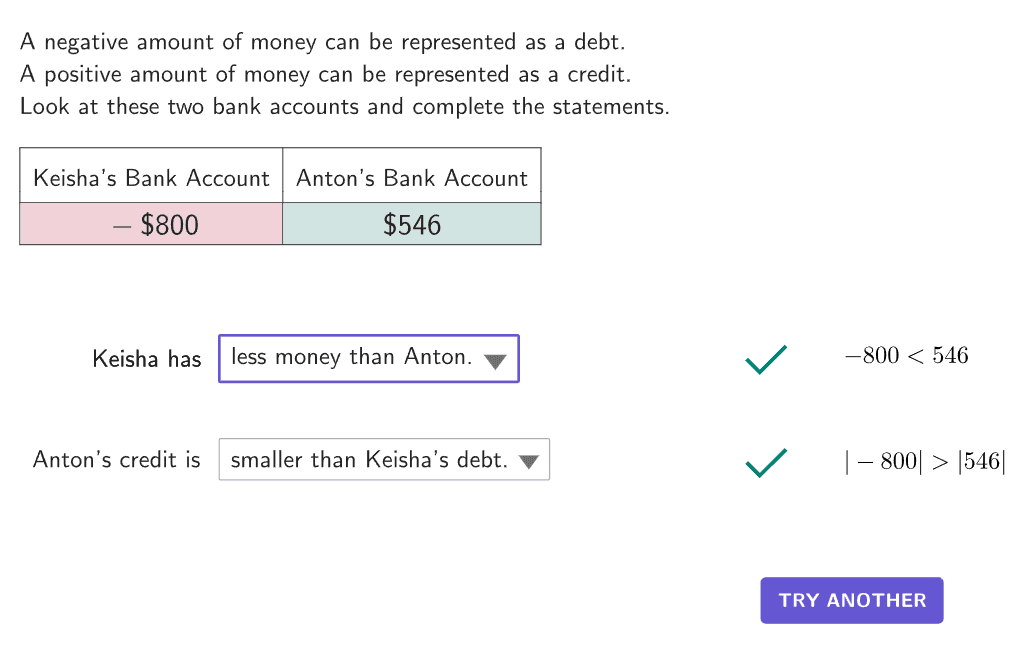Viewport: 1032px width, 645px height.
Task: Click the 'Look at these two bank accounts' instruction
Action: [x=344, y=107]
